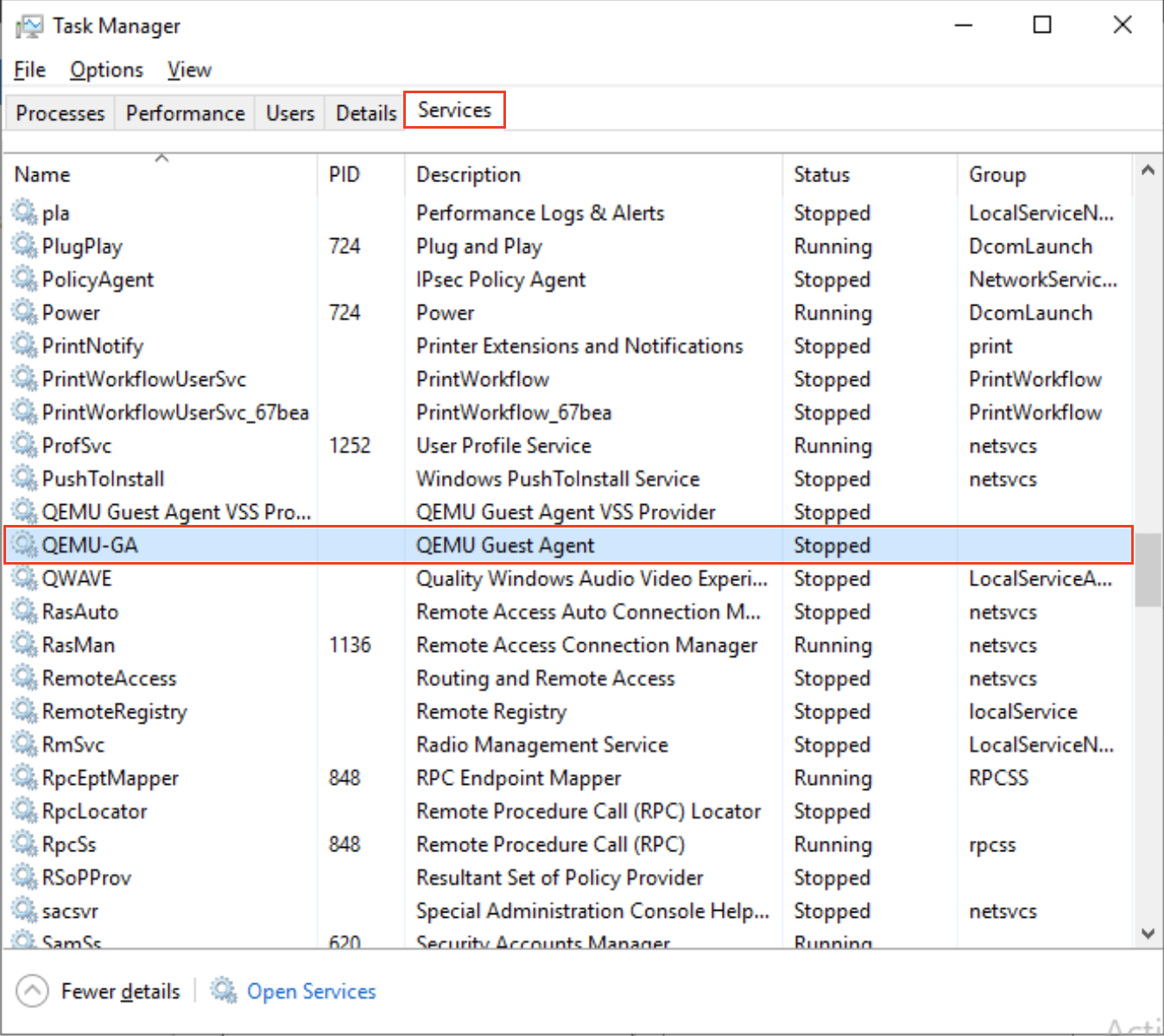Collapse view with Fewer details arrow

[32, 990]
